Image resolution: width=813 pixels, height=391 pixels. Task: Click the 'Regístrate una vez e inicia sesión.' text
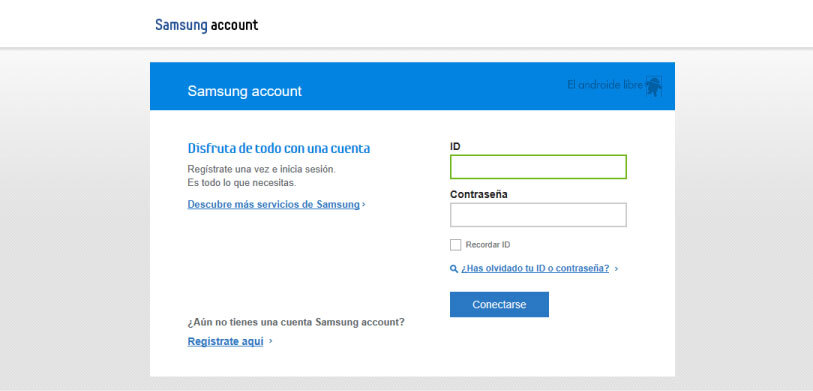click(x=261, y=169)
